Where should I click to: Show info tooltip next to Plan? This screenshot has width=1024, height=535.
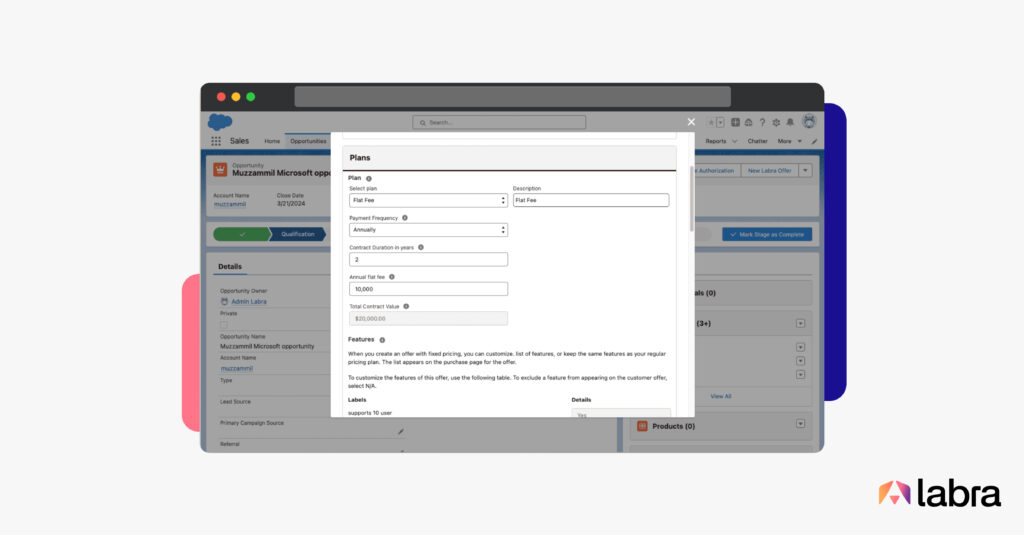368,178
